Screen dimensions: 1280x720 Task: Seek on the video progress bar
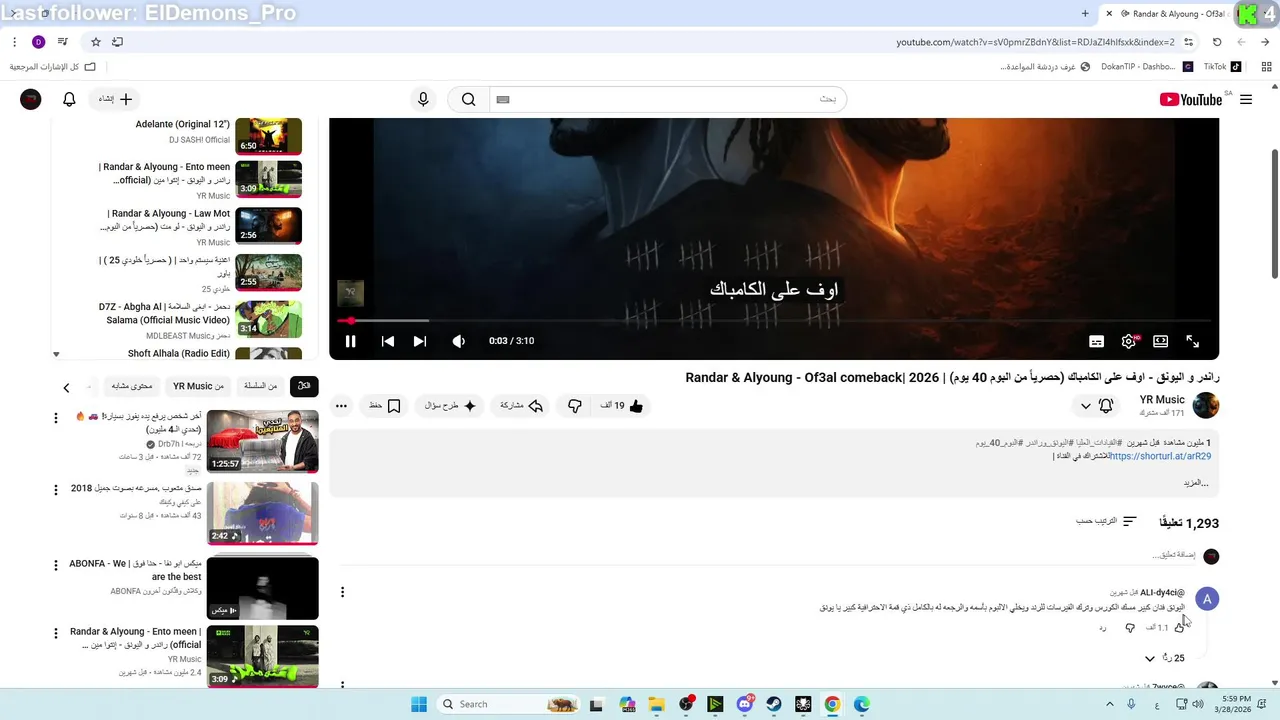(774, 321)
